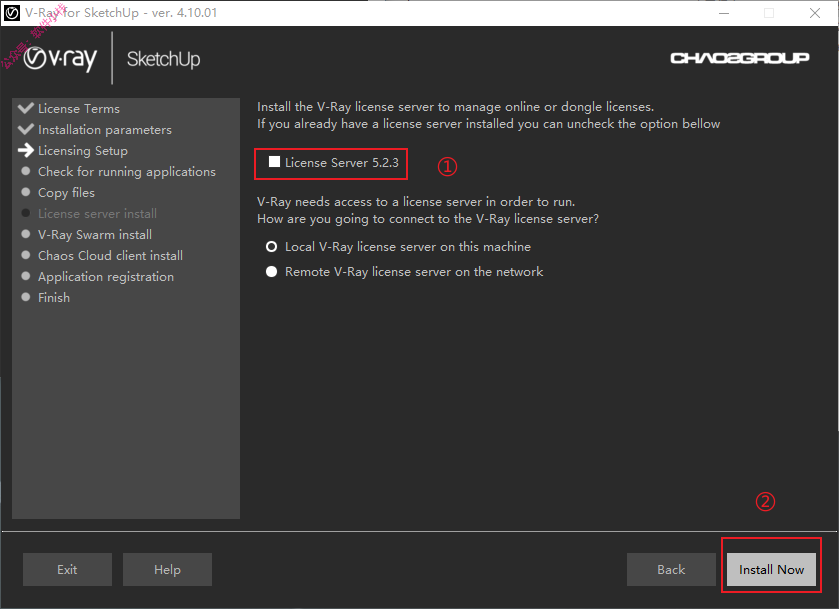Select the License Terms step

click(79, 109)
